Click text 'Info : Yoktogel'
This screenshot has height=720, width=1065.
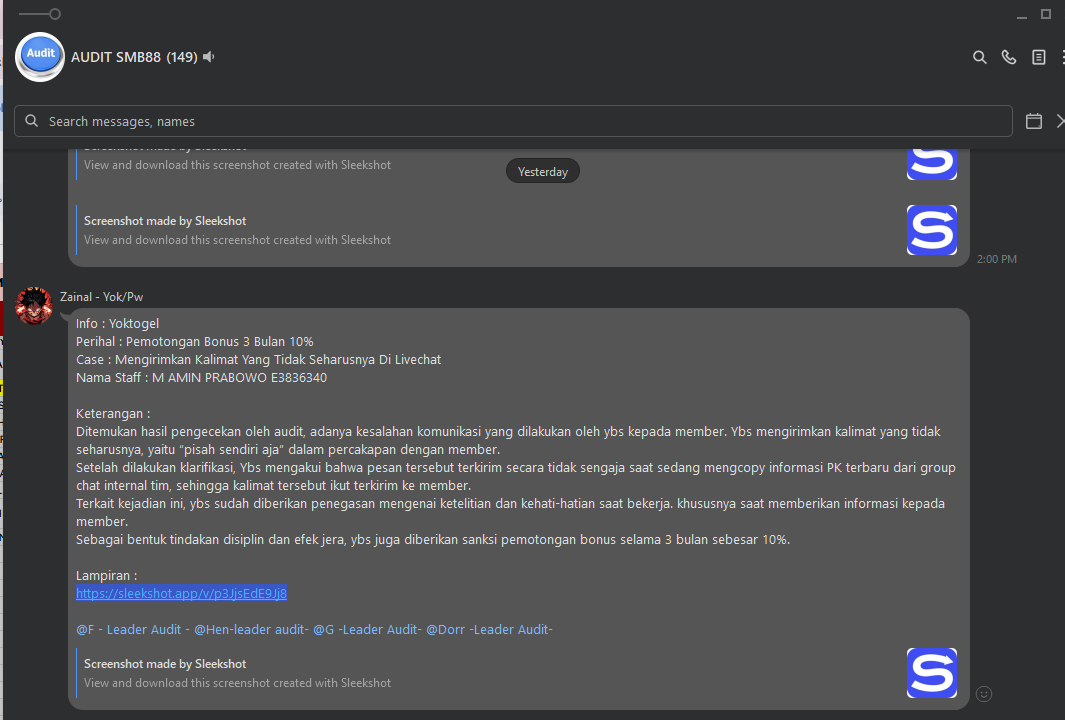pyautogui.click(x=118, y=323)
